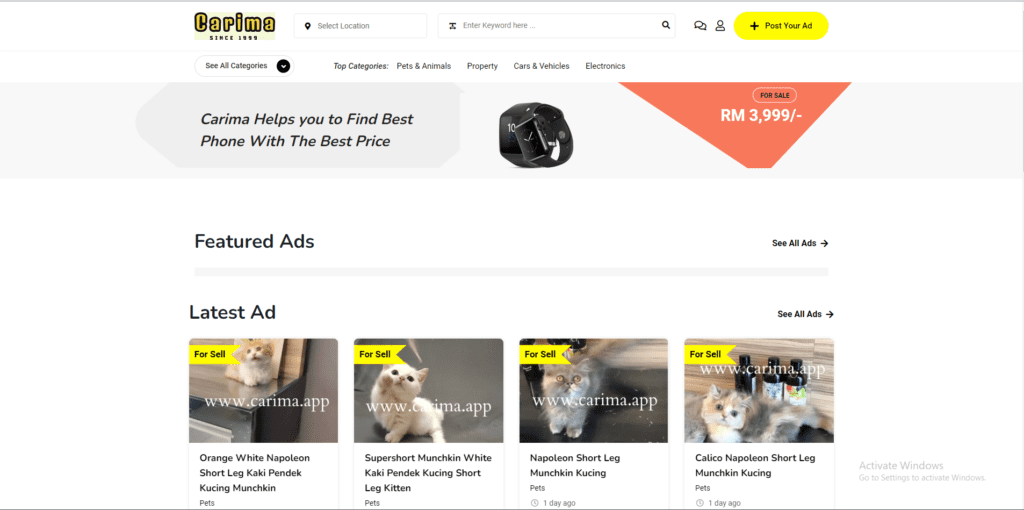Open the Select Location field
Image resolution: width=1024 pixels, height=510 pixels.
360,26
